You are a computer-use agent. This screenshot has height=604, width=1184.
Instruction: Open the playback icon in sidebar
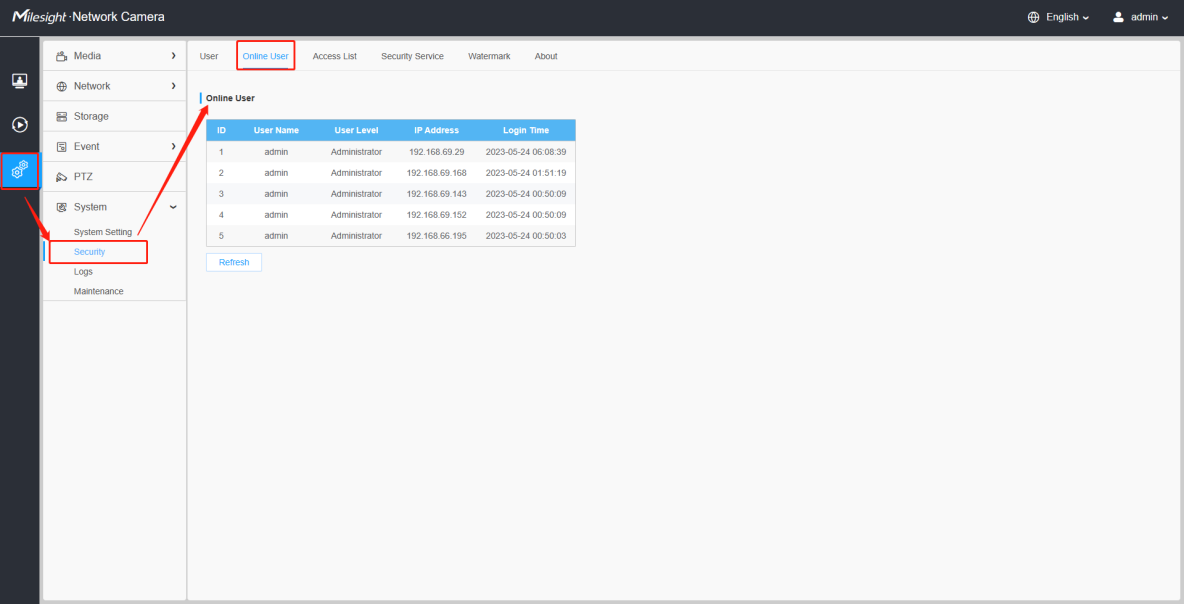tap(20, 125)
